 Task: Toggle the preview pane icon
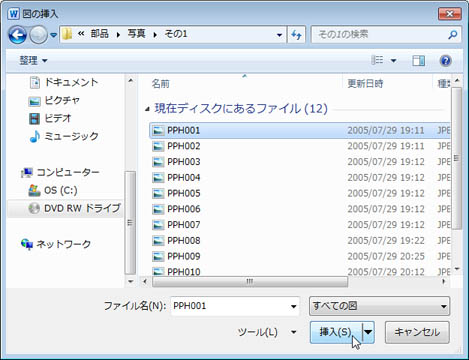[x=418, y=61]
